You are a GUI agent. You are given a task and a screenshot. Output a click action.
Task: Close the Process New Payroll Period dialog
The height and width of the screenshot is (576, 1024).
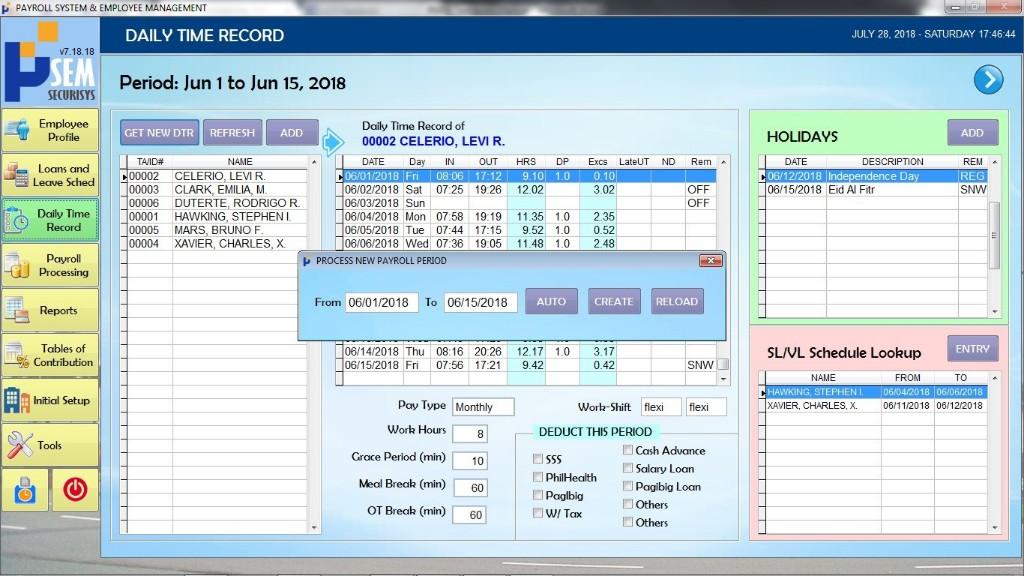point(711,261)
